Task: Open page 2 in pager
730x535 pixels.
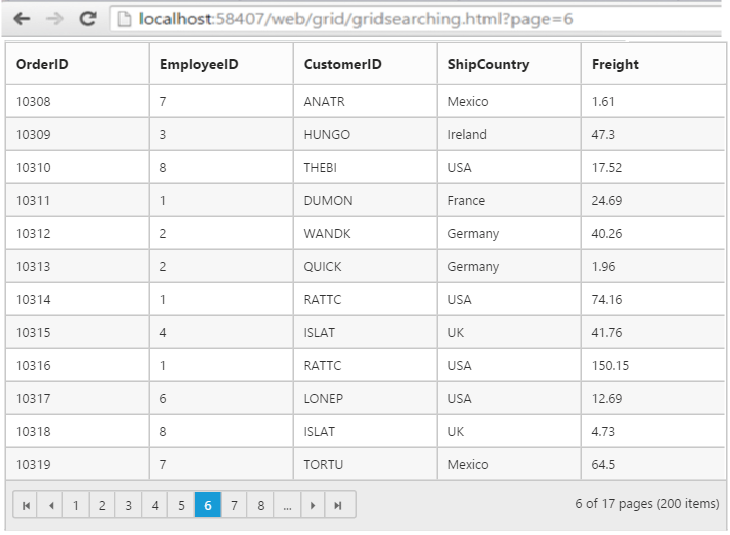Action: (102, 505)
